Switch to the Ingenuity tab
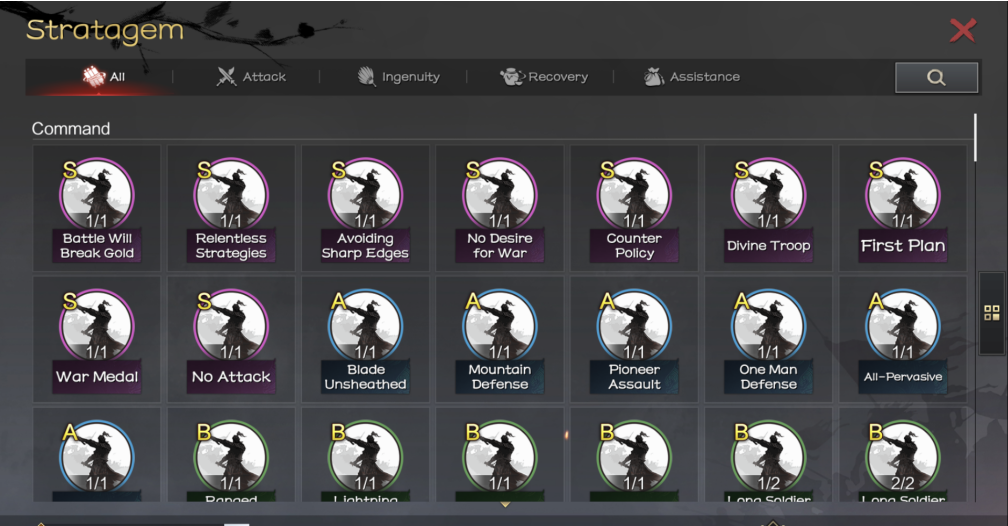 pyautogui.click(x=398, y=77)
